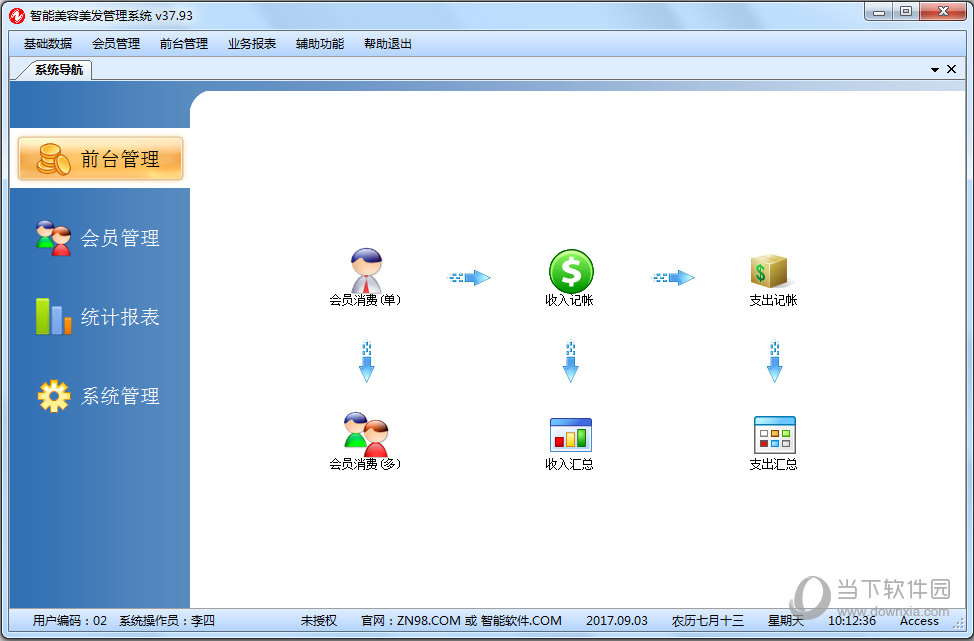Open the 支出汇总 grid icon
Image resolution: width=974 pixels, height=641 pixels.
[775, 435]
